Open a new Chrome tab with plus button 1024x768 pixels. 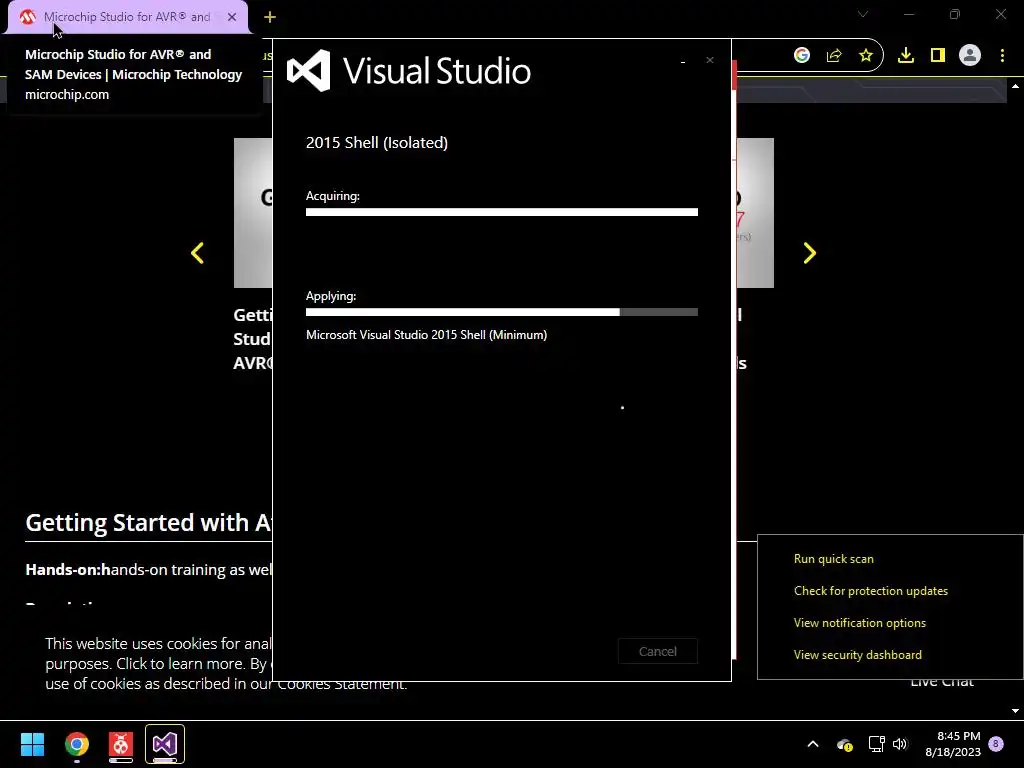(x=270, y=17)
